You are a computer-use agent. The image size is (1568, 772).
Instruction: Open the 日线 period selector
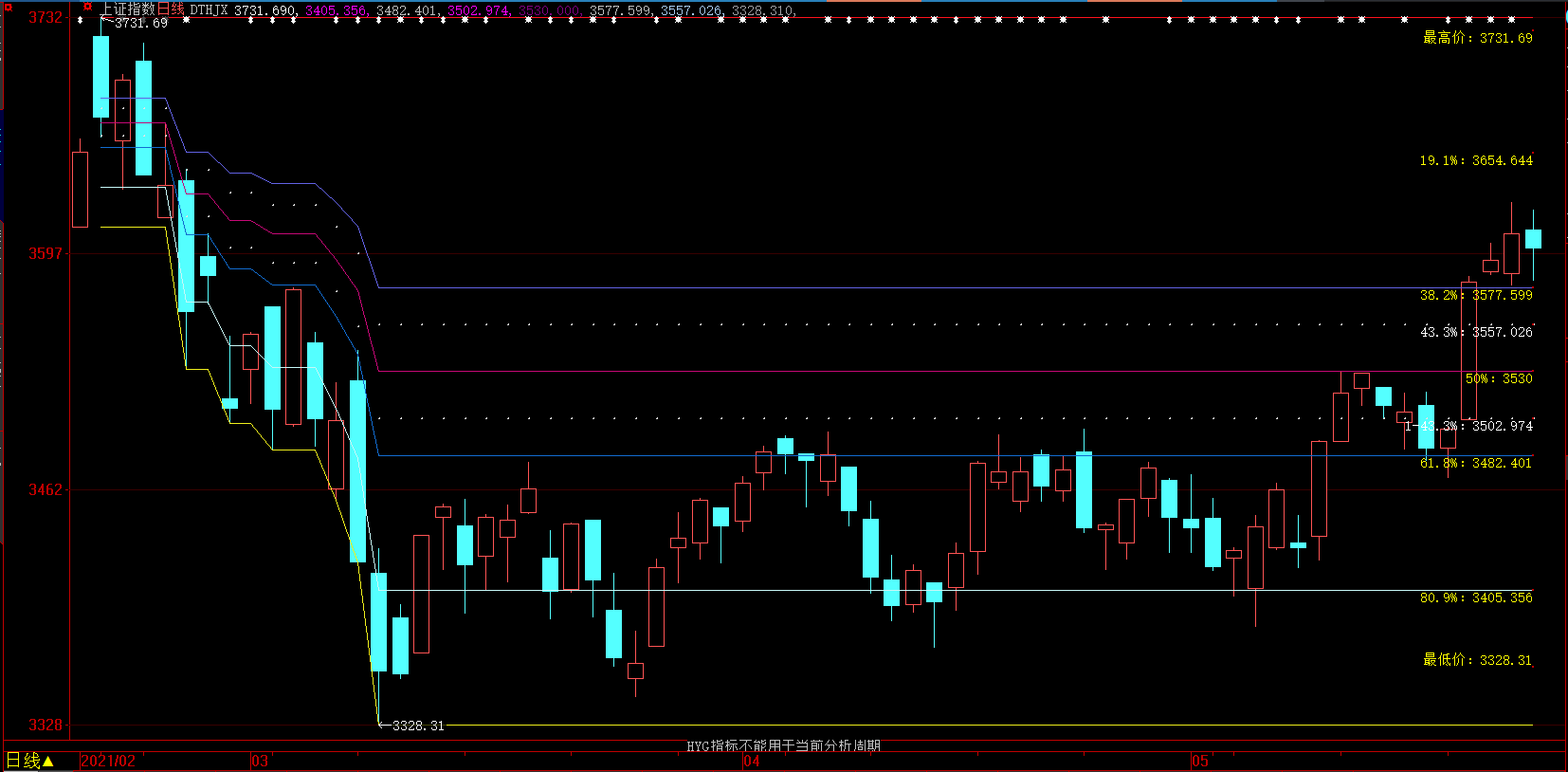30,761
